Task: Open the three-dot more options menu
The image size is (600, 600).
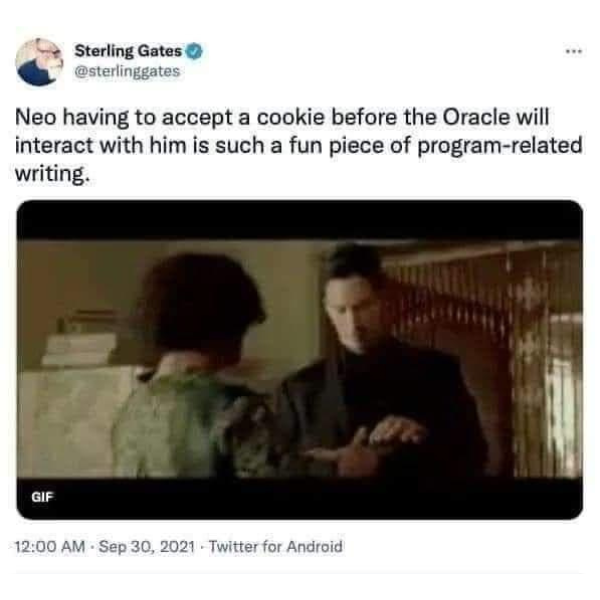Action: pyautogui.click(x=574, y=51)
